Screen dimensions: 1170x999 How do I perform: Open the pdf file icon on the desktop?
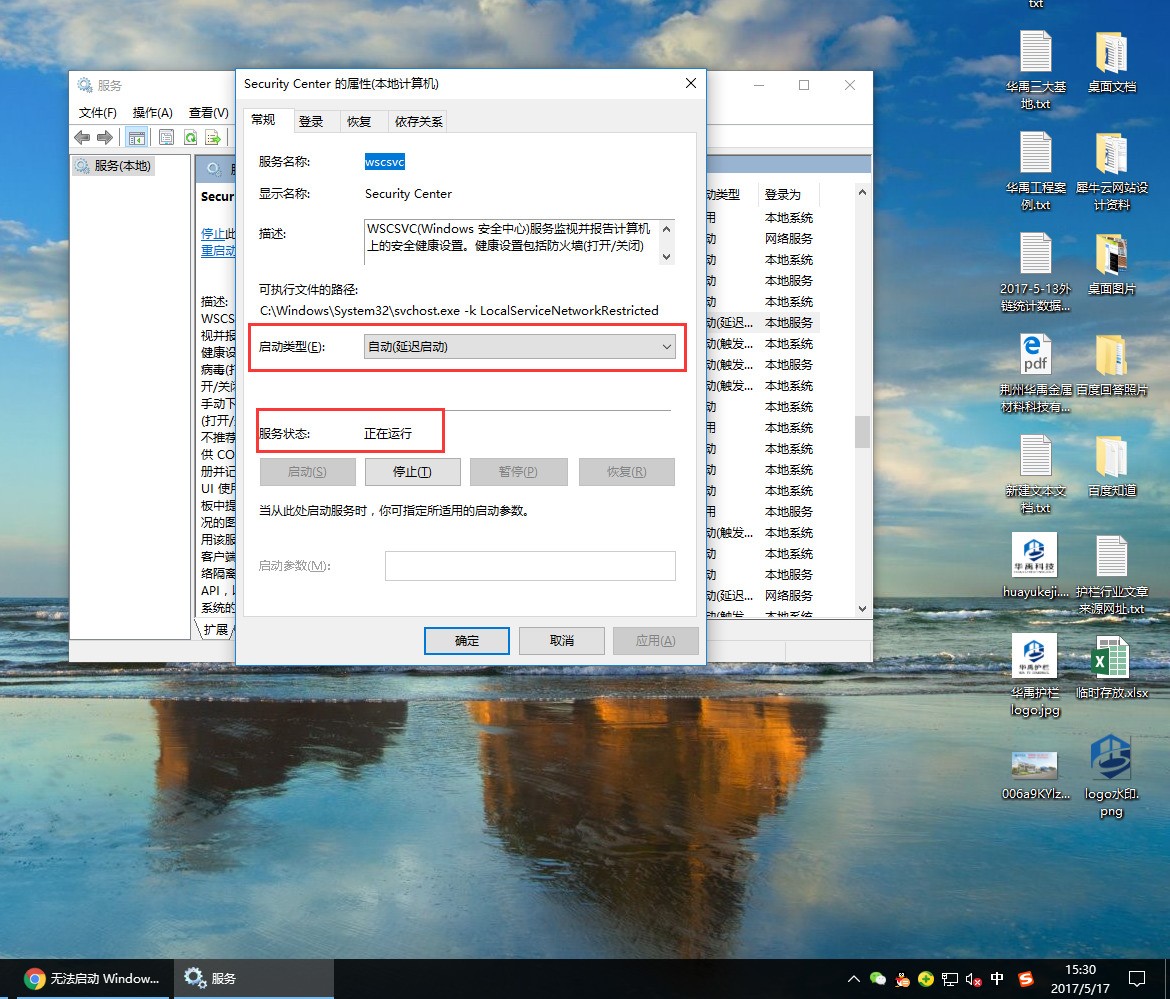(x=1036, y=373)
